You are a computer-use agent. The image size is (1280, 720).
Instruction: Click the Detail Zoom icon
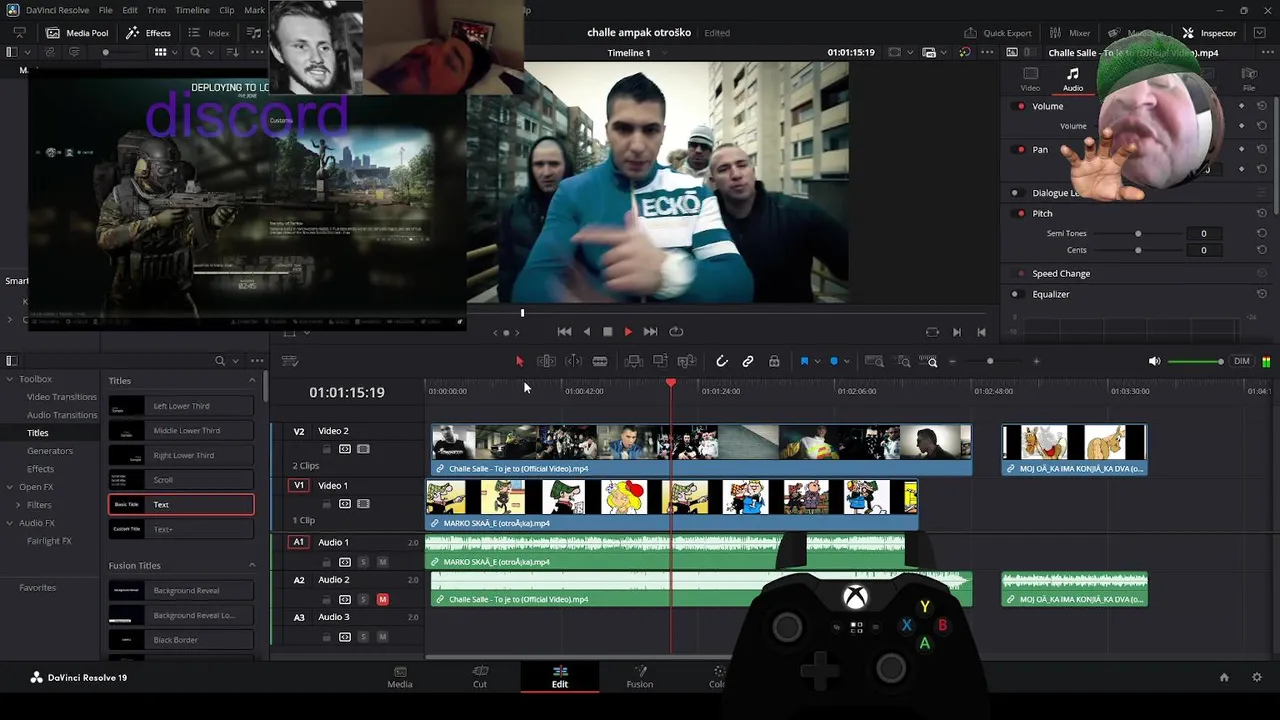click(x=900, y=361)
